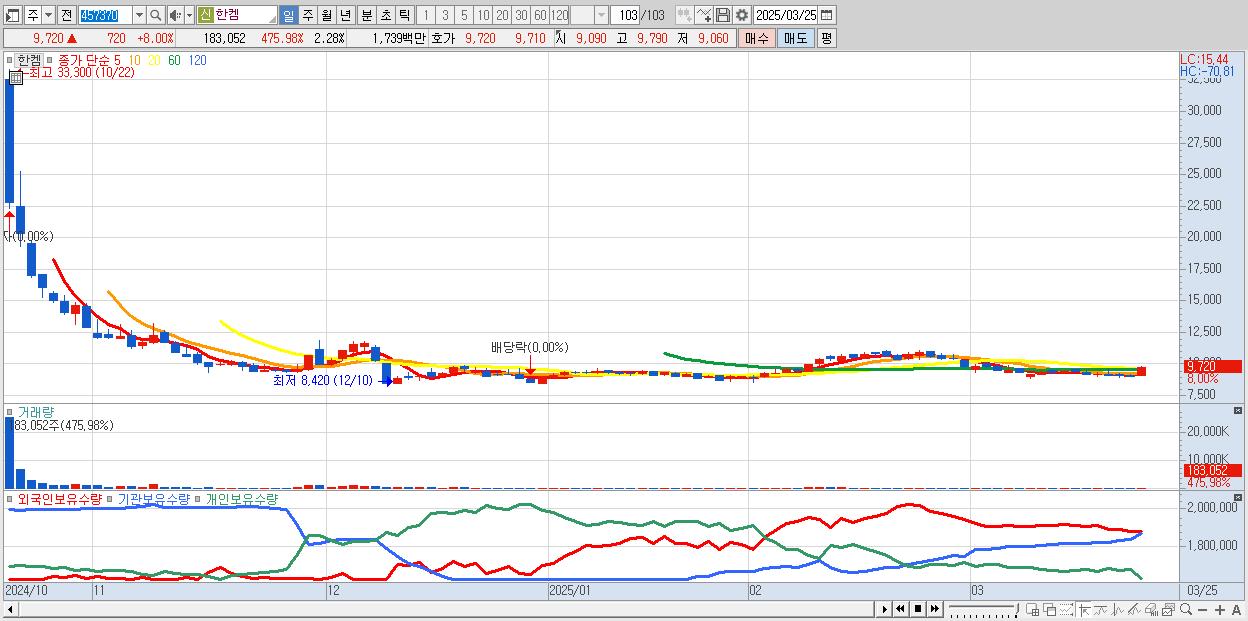Click the orange 10 moving average legend
The width and height of the screenshot is (1248, 621).
[134, 60]
